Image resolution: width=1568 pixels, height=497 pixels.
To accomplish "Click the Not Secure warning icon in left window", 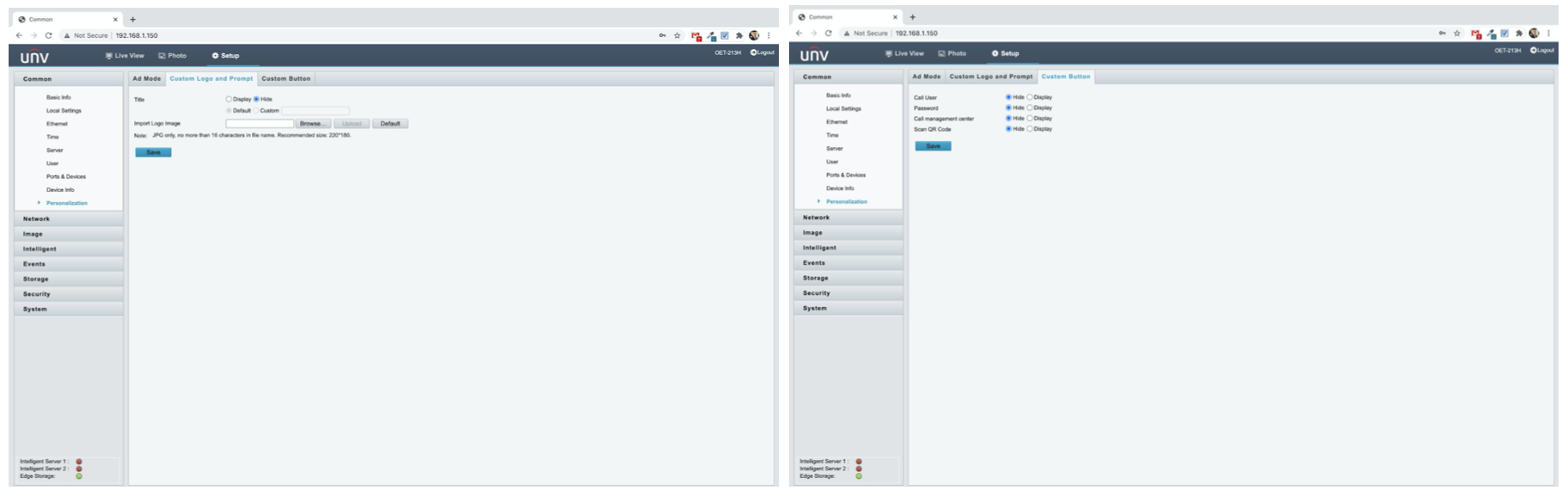I will click(x=67, y=35).
